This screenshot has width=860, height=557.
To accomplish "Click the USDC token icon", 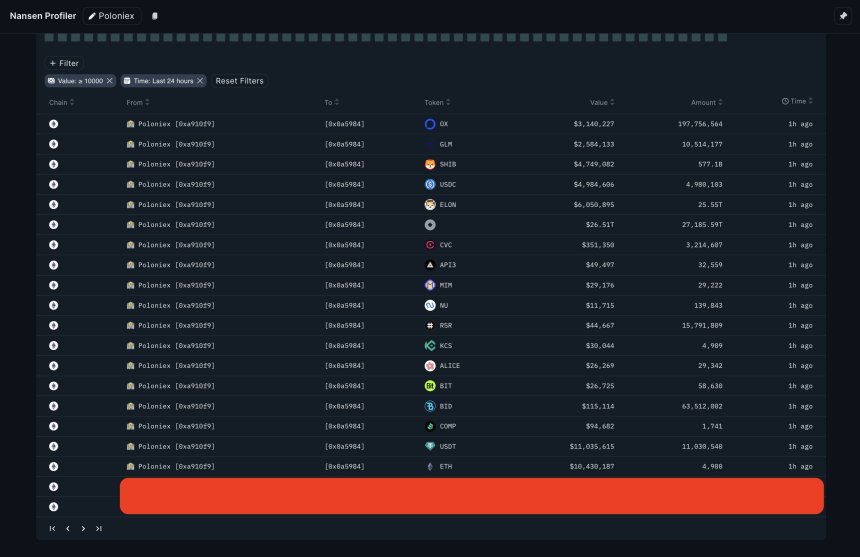I will (x=430, y=184).
